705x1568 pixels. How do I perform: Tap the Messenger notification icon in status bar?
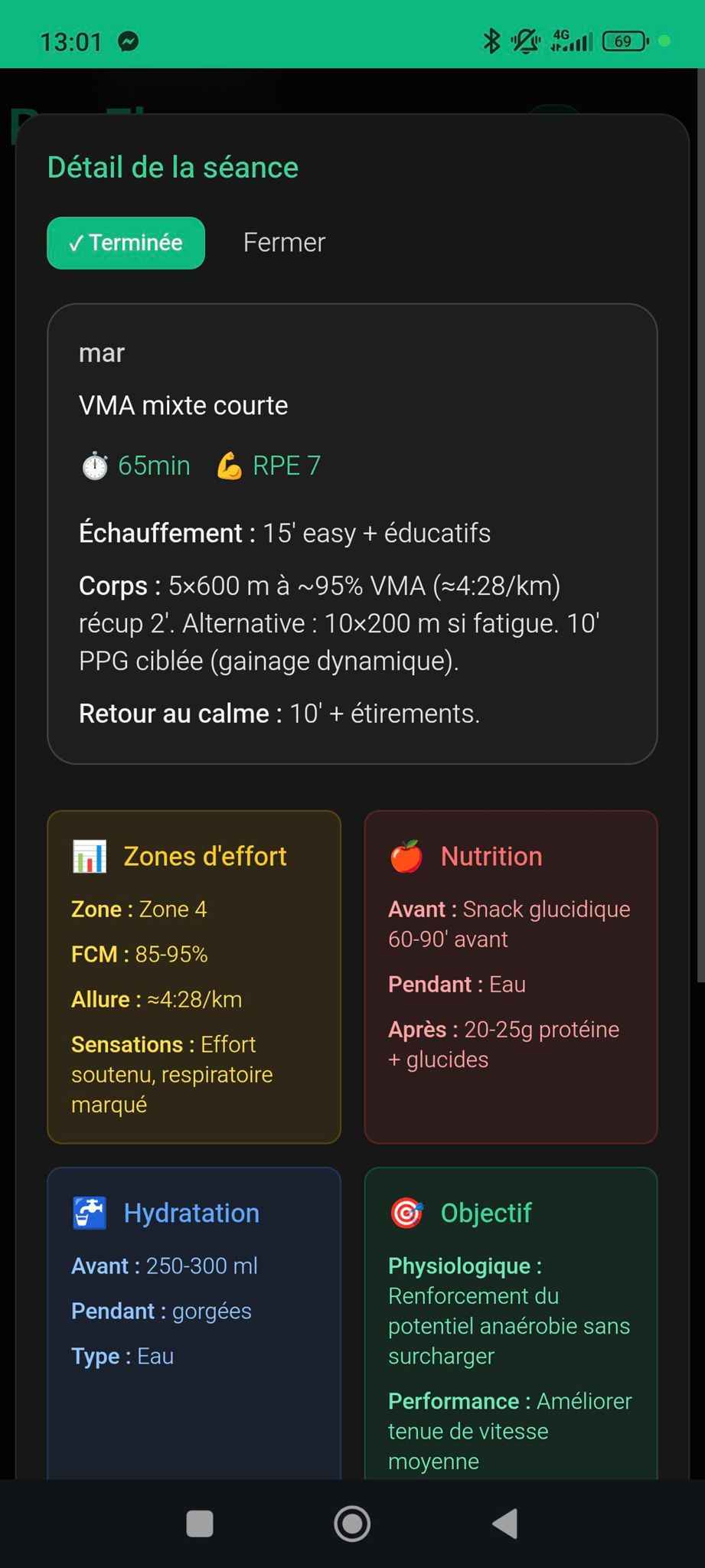(129, 41)
